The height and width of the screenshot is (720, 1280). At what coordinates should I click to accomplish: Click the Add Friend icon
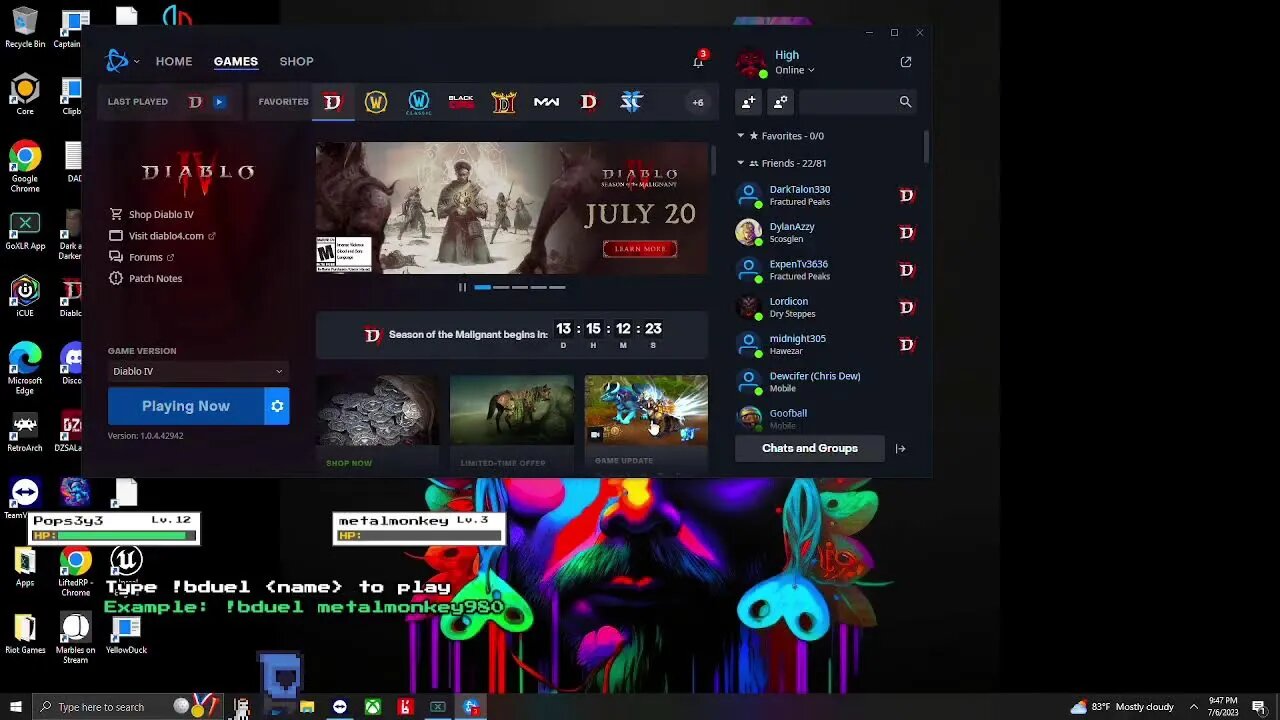[748, 101]
